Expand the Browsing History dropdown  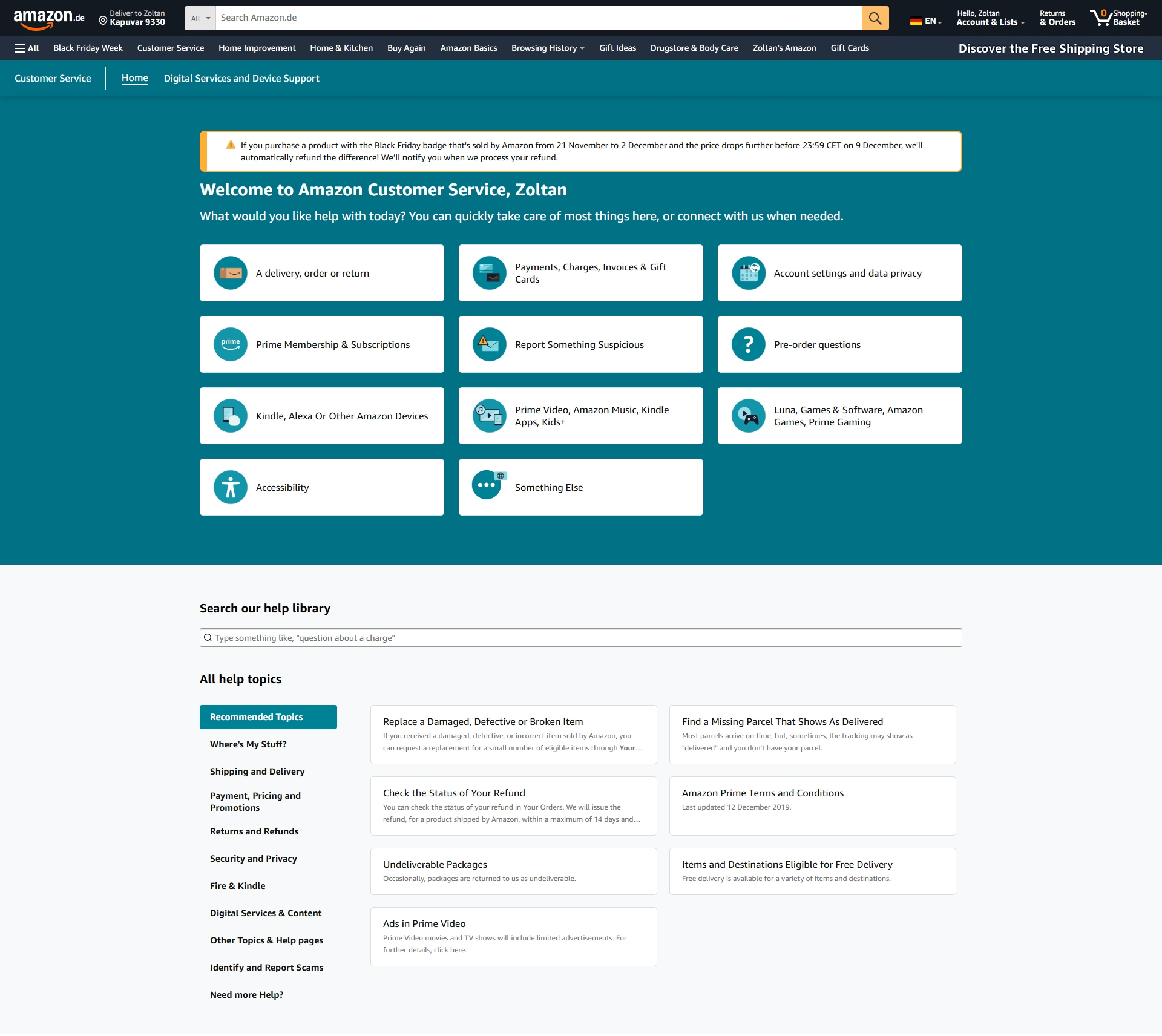point(548,48)
